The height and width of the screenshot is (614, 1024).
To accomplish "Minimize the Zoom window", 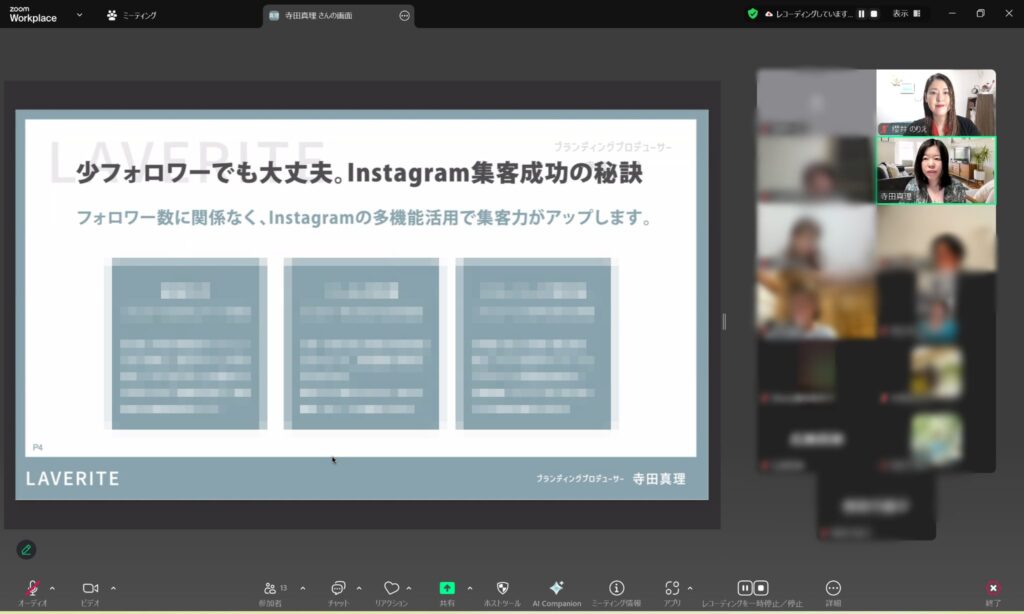I will [952, 14].
